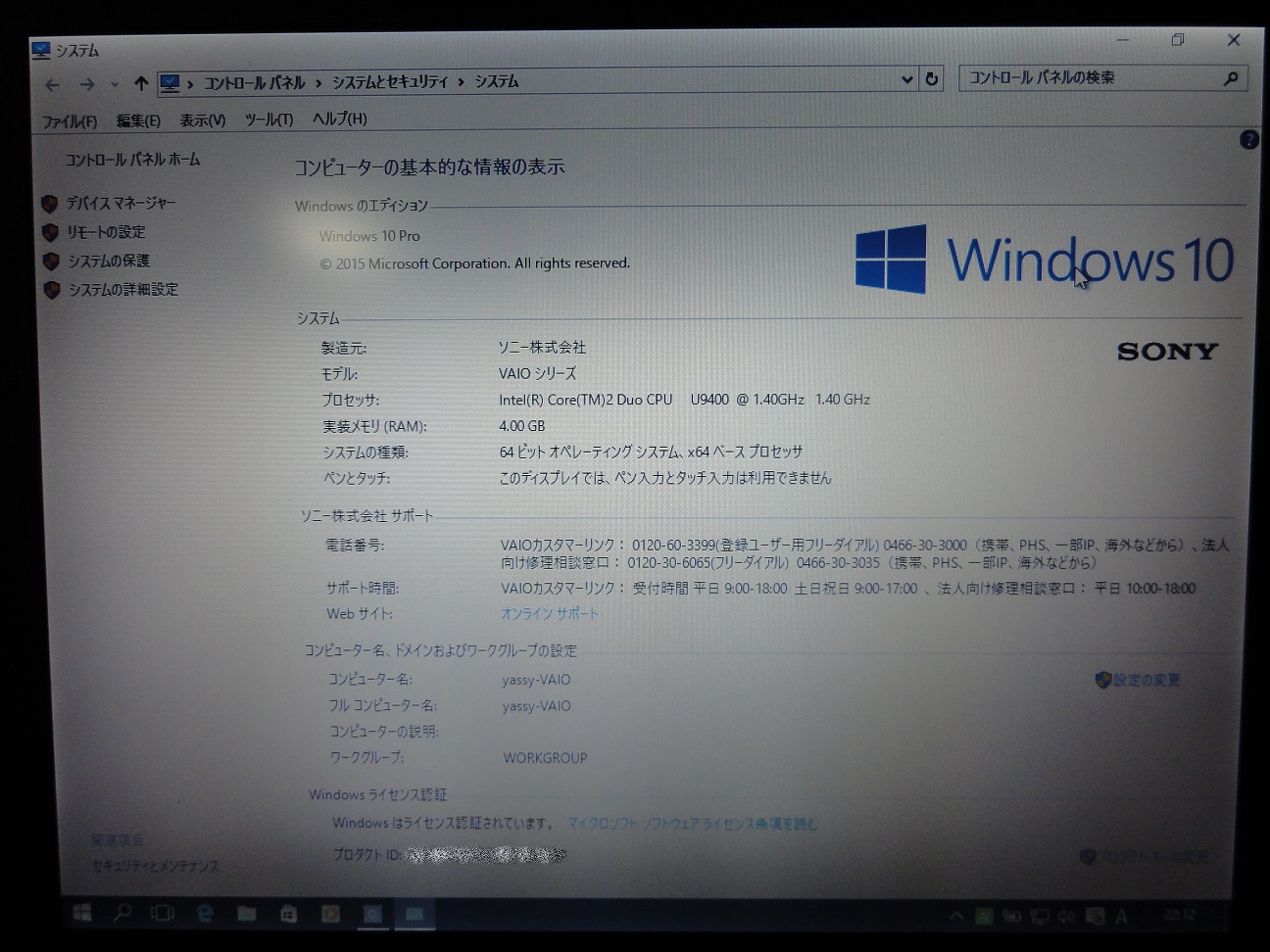Open デバイス マネージャー link
This screenshot has height=952, width=1270.
coord(121,204)
